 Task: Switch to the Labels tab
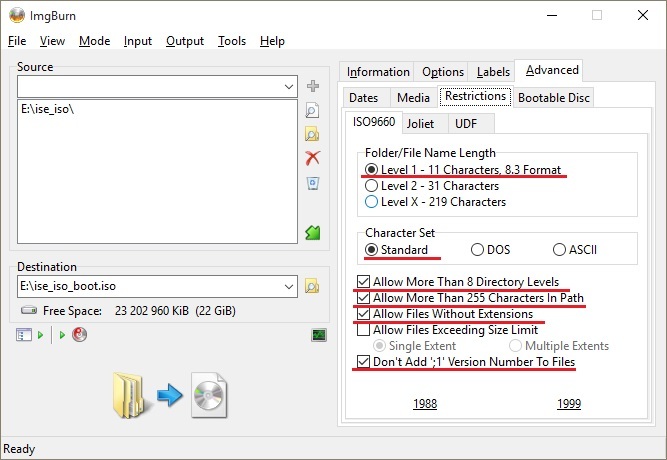click(x=493, y=72)
